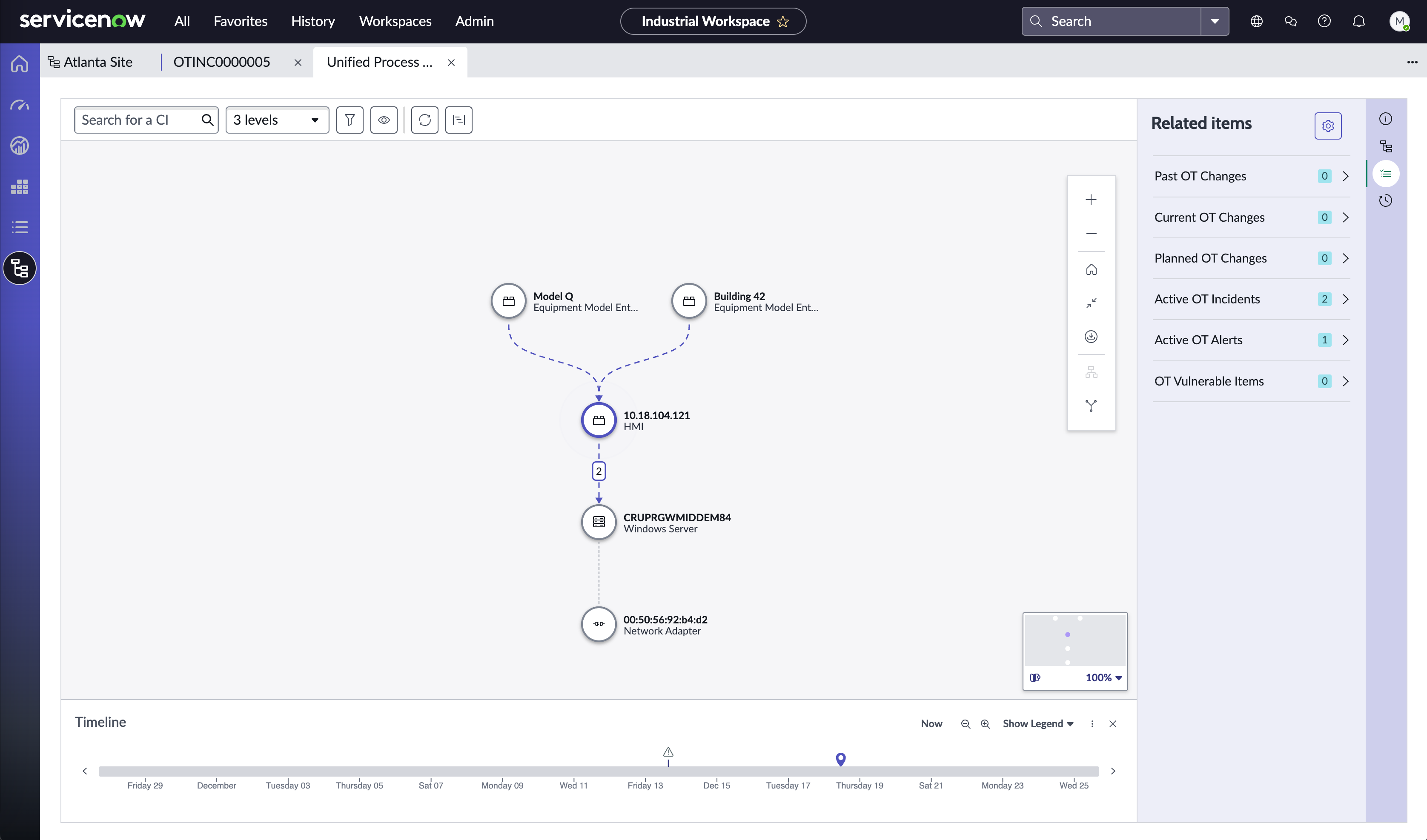Open timeline more options menu
Image resolution: width=1427 pixels, height=840 pixels.
(x=1092, y=724)
